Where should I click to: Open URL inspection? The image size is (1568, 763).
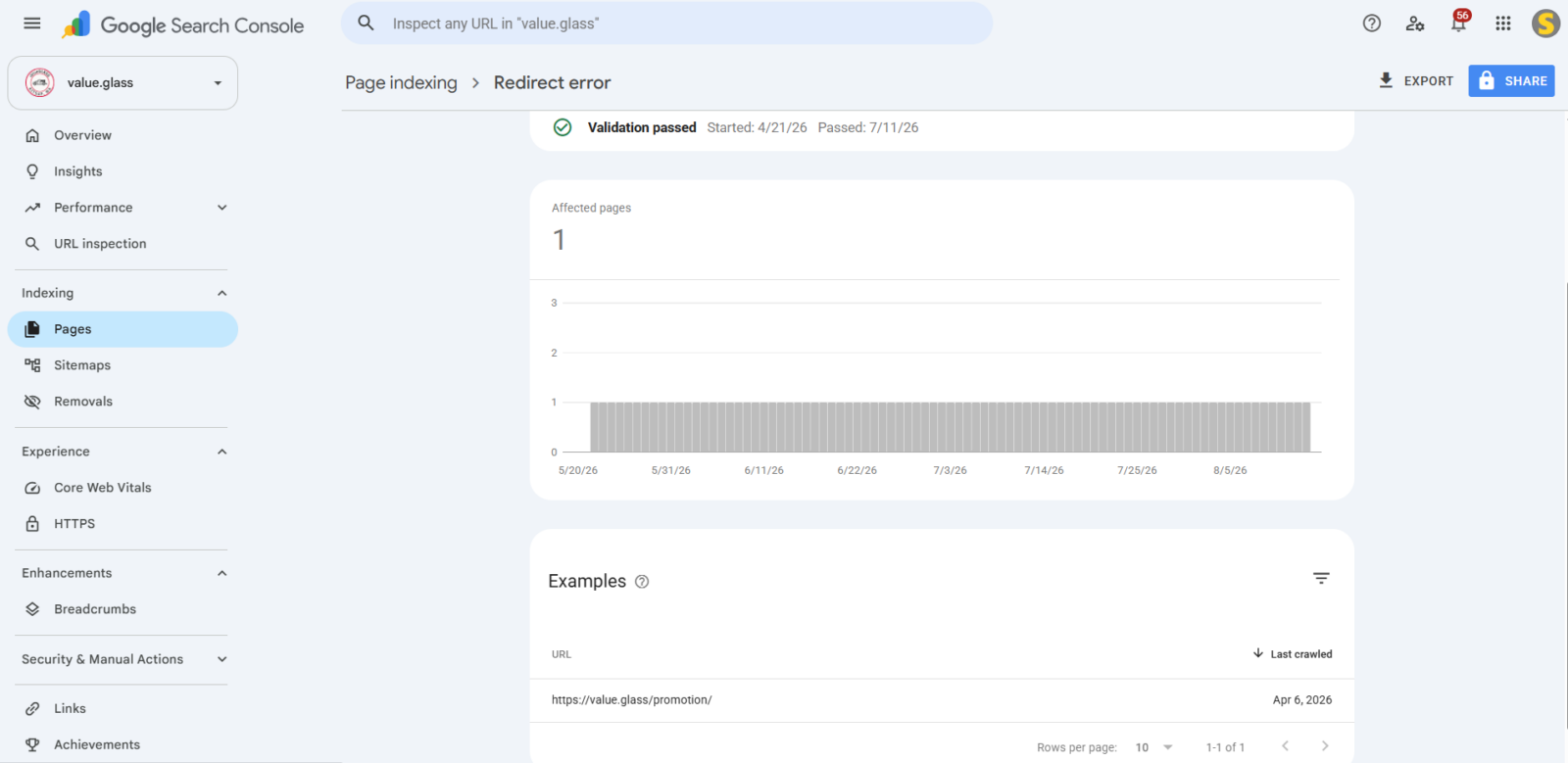tap(122, 244)
